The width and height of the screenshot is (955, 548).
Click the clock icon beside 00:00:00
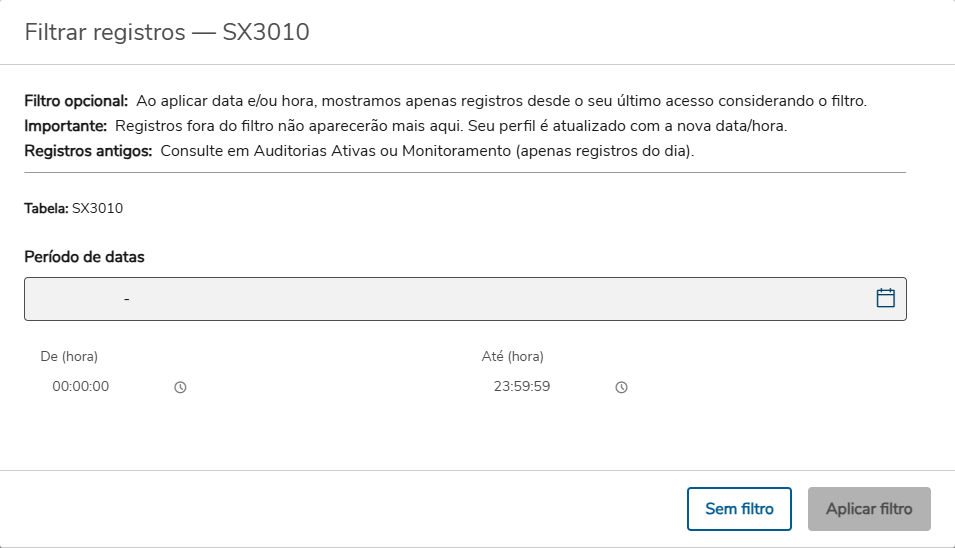pyautogui.click(x=181, y=387)
